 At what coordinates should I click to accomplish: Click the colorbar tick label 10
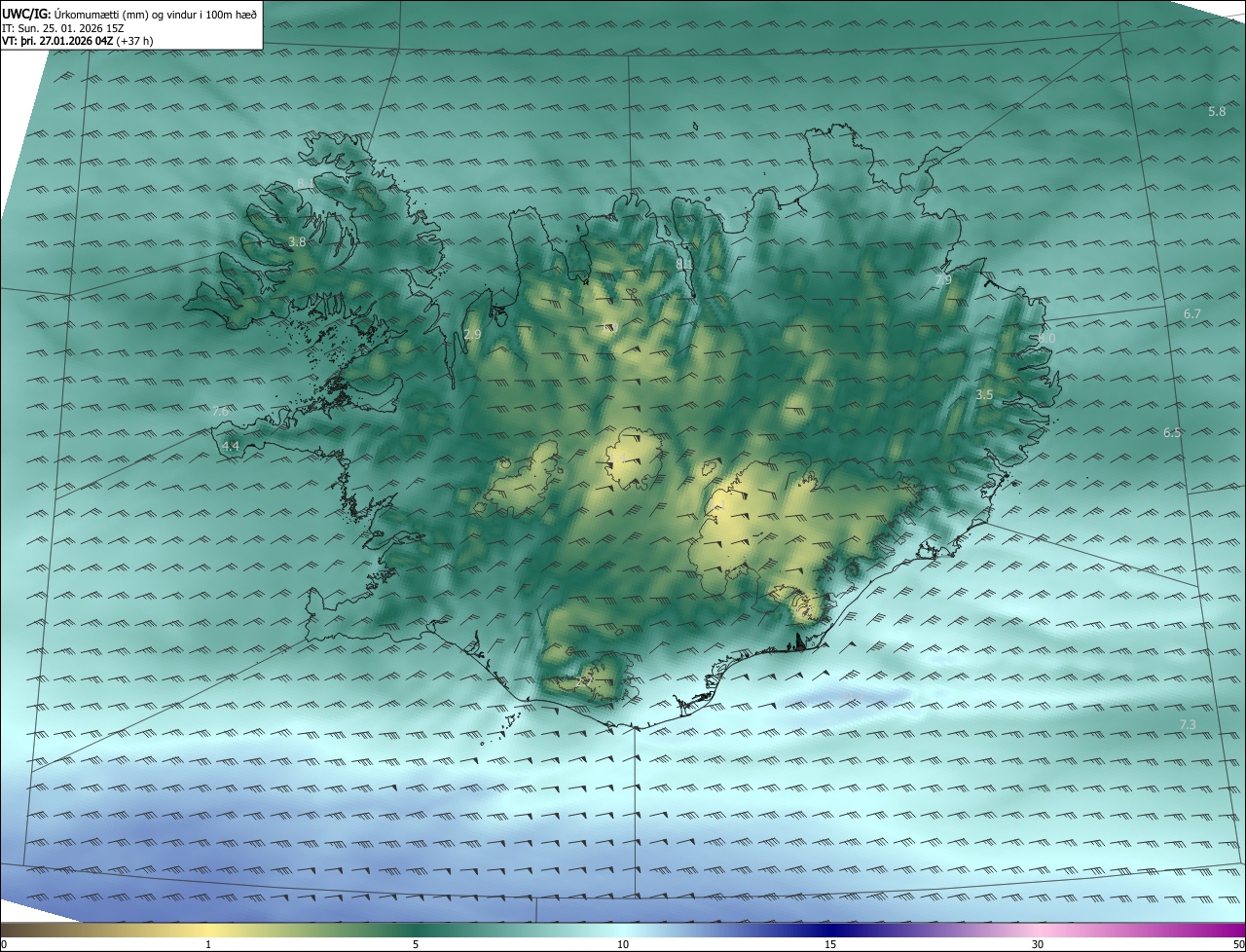coord(623,944)
